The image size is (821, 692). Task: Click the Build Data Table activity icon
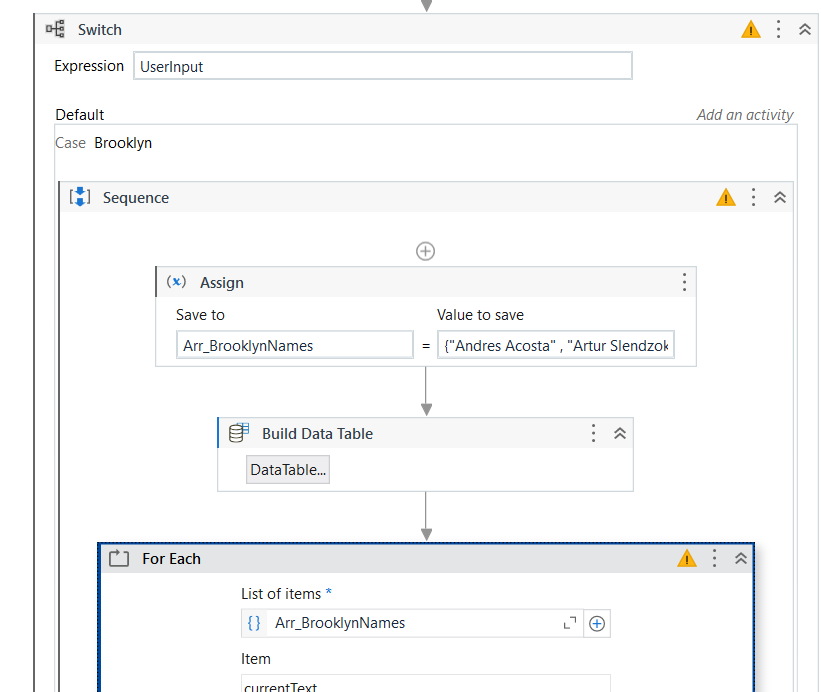click(238, 433)
